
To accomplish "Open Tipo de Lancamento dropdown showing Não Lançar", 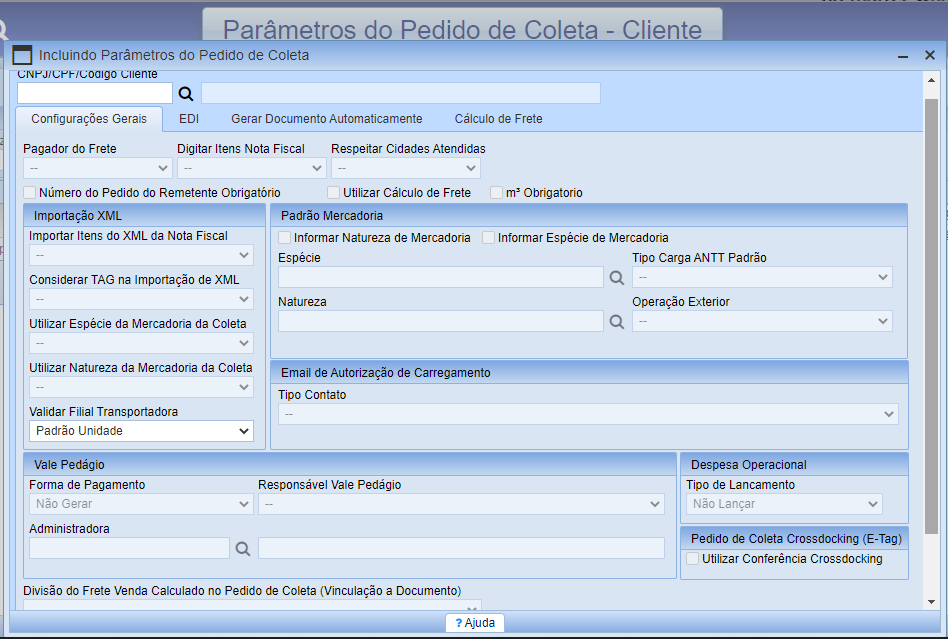I will (784, 504).
